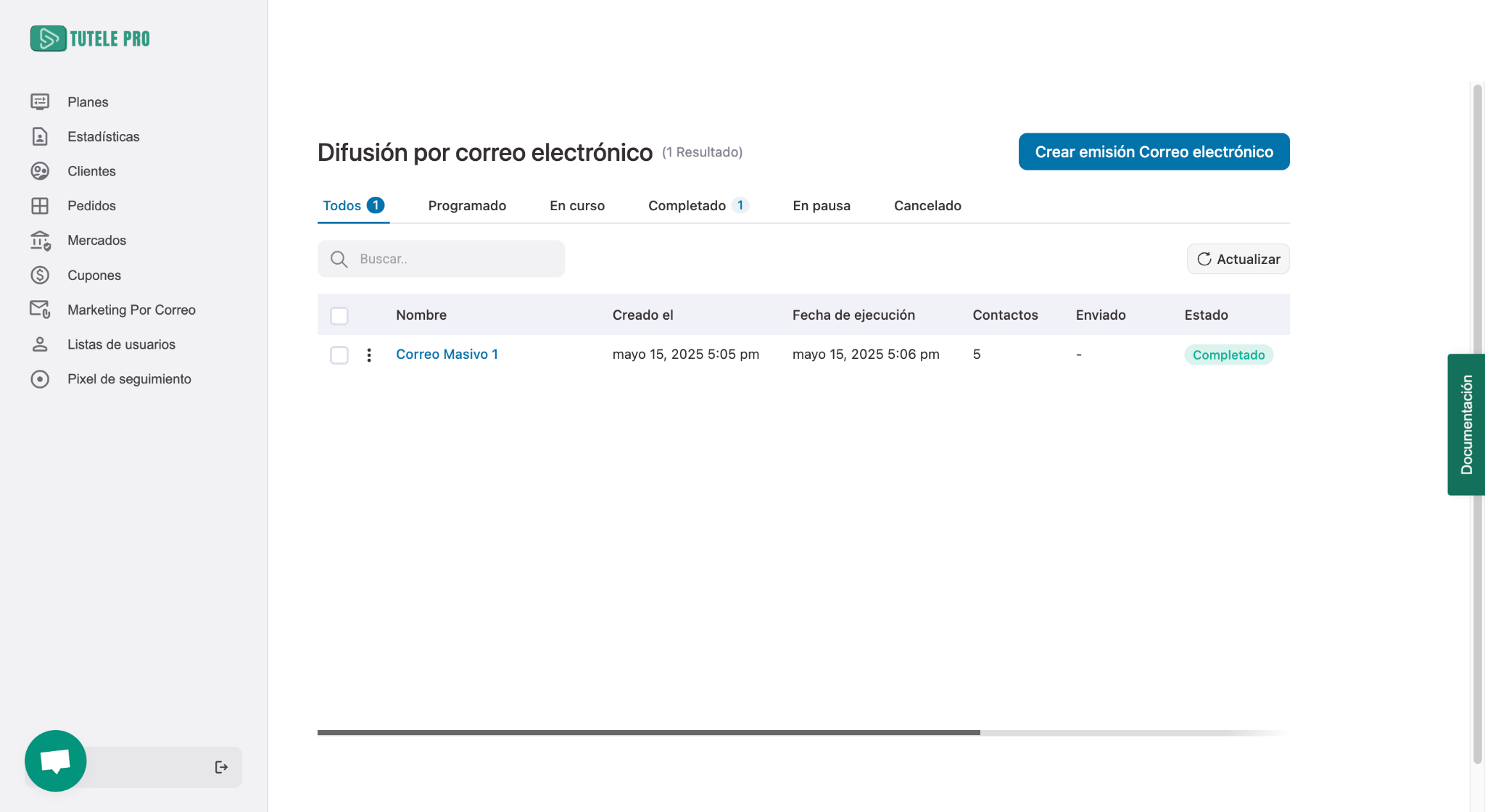This screenshot has width=1485, height=812.
Task: Click the horizontal scrollbar under the table
Action: pyautogui.click(x=648, y=732)
